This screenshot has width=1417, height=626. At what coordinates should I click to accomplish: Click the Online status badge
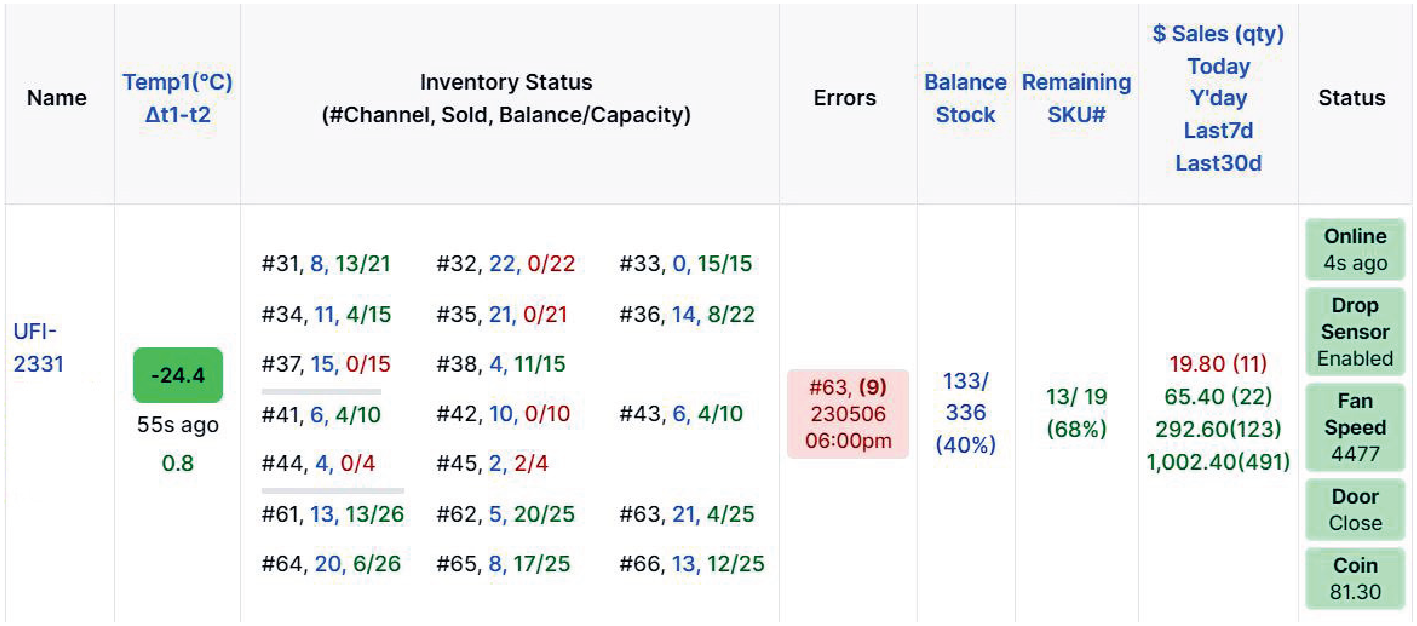1355,249
